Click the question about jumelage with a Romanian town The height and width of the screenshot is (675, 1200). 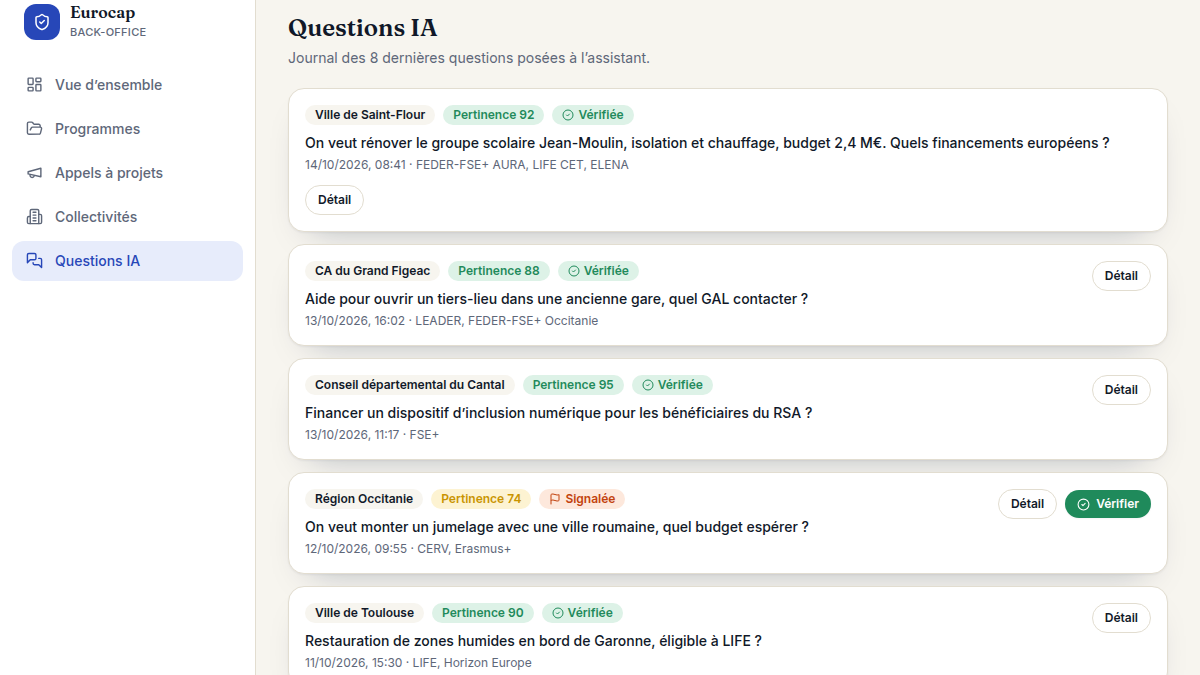[557, 527]
